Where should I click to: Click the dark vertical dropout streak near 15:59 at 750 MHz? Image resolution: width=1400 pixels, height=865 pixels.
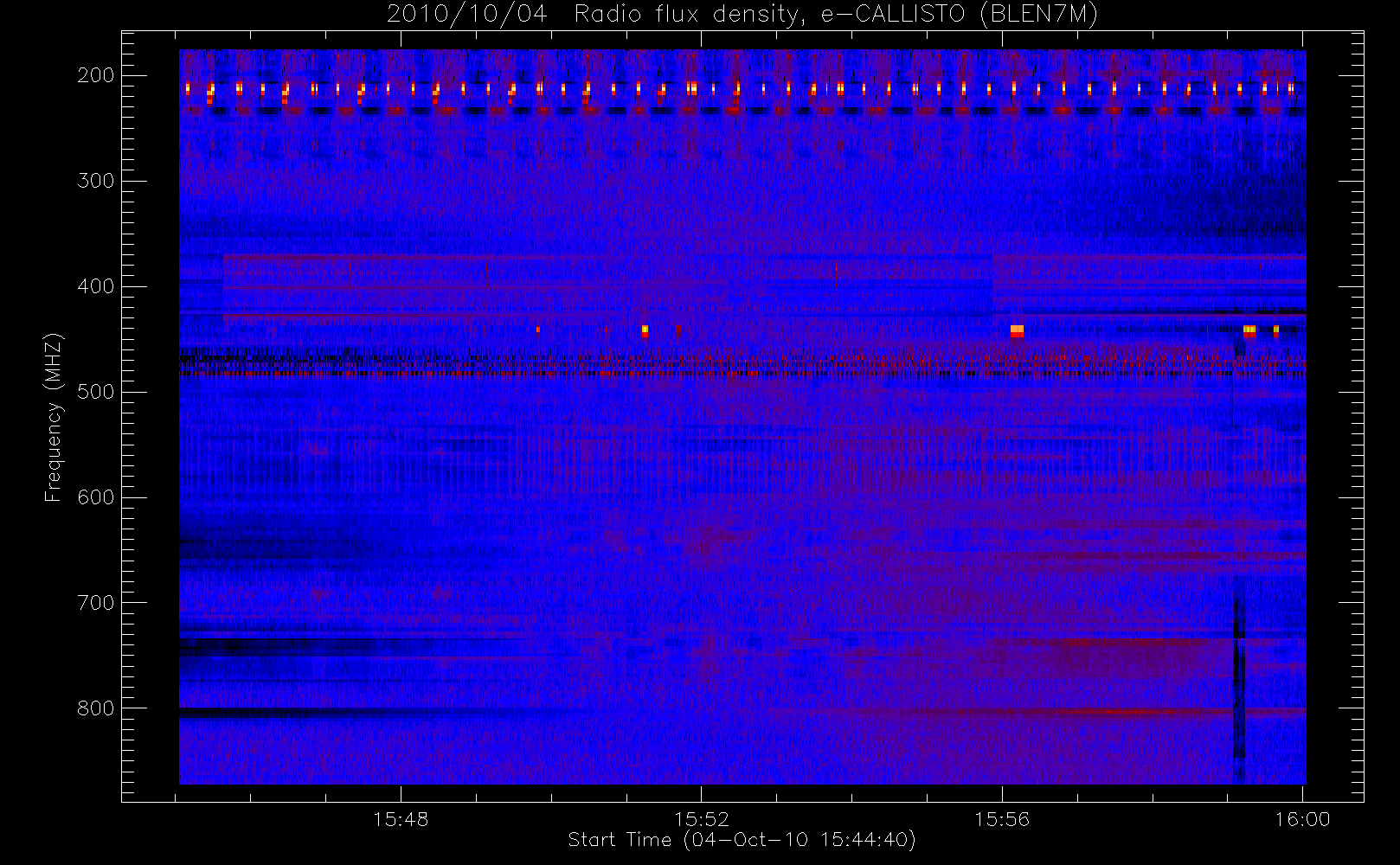click(1239, 675)
